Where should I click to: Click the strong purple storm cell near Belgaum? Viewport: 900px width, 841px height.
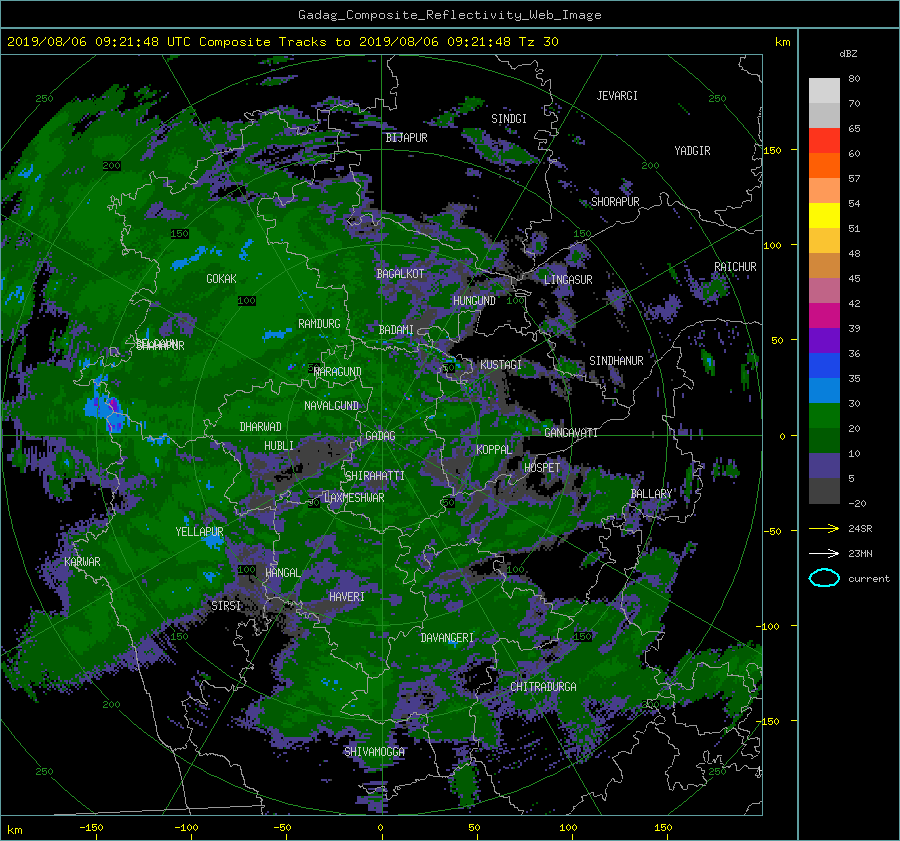(113, 406)
